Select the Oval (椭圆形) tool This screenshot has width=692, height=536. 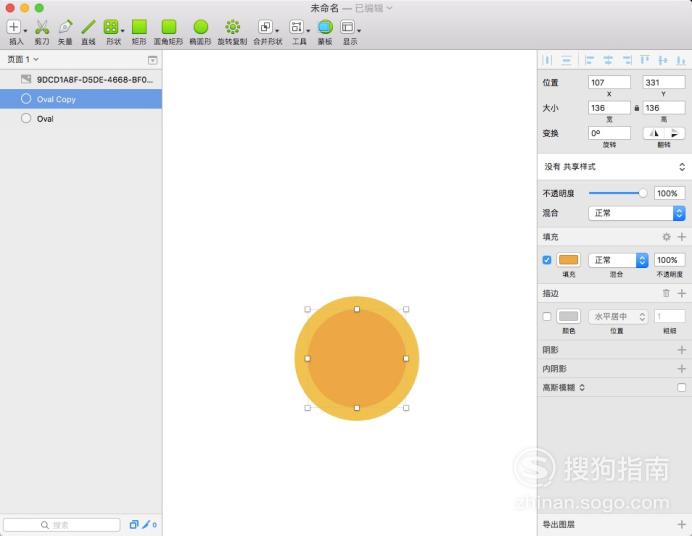point(200,27)
